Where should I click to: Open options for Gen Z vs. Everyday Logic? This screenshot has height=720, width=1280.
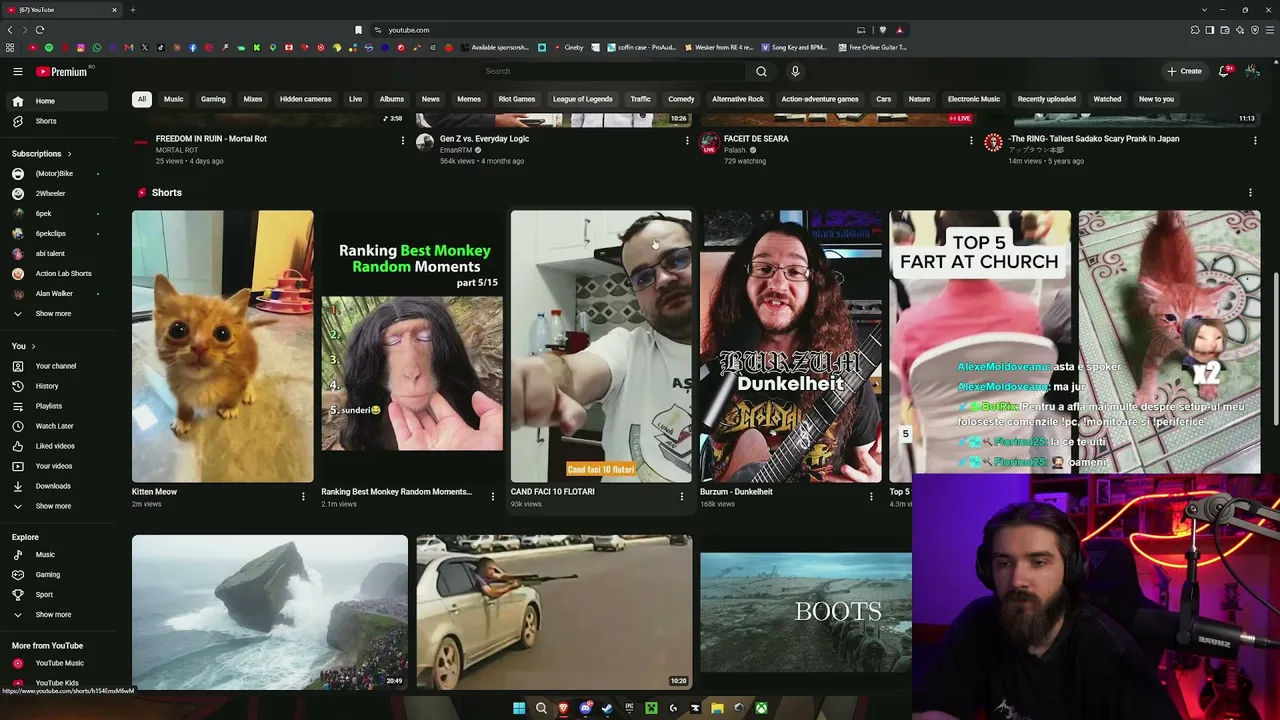[687, 141]
